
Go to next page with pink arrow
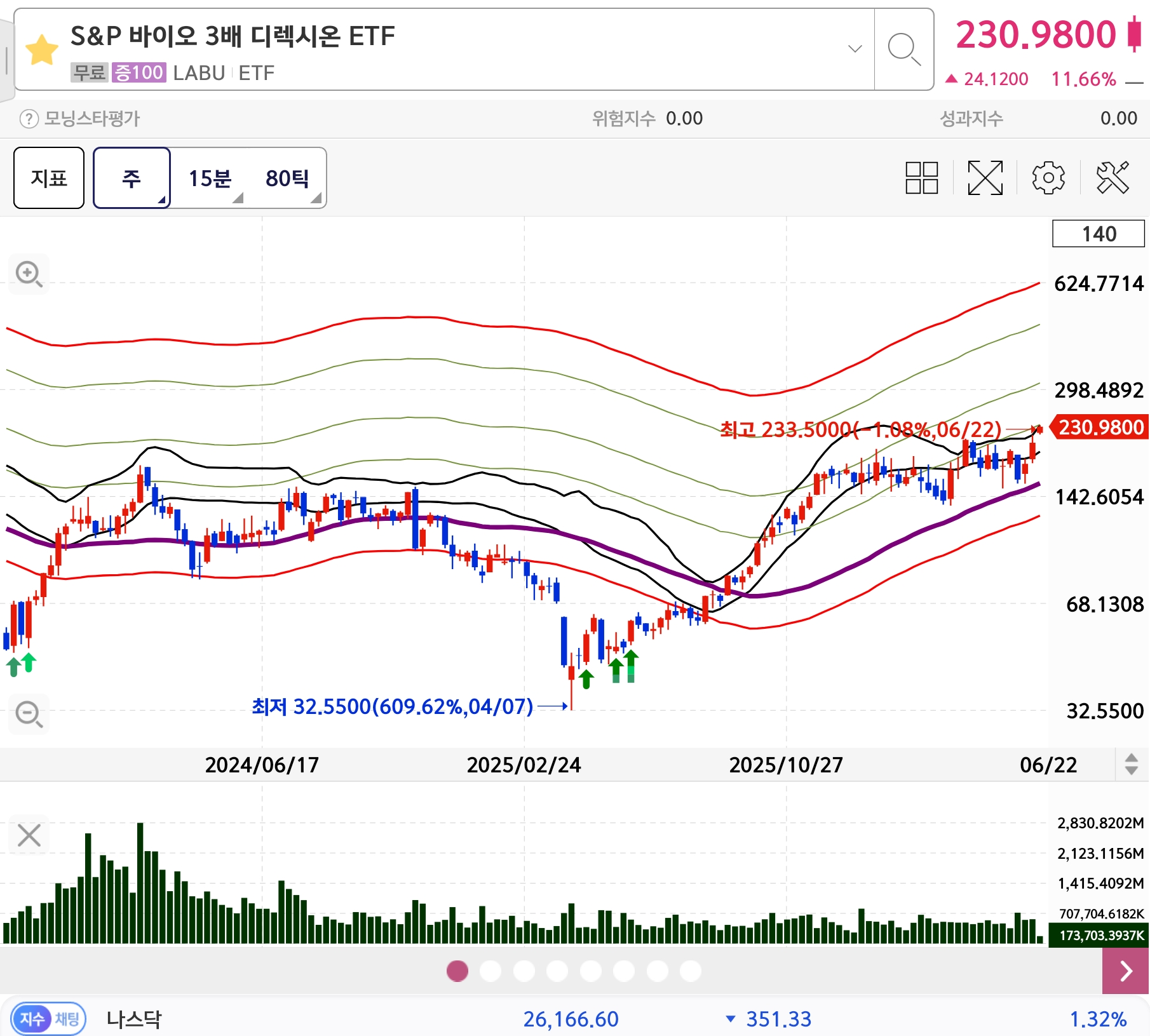pyautogui.click(x=1125, y=971)
